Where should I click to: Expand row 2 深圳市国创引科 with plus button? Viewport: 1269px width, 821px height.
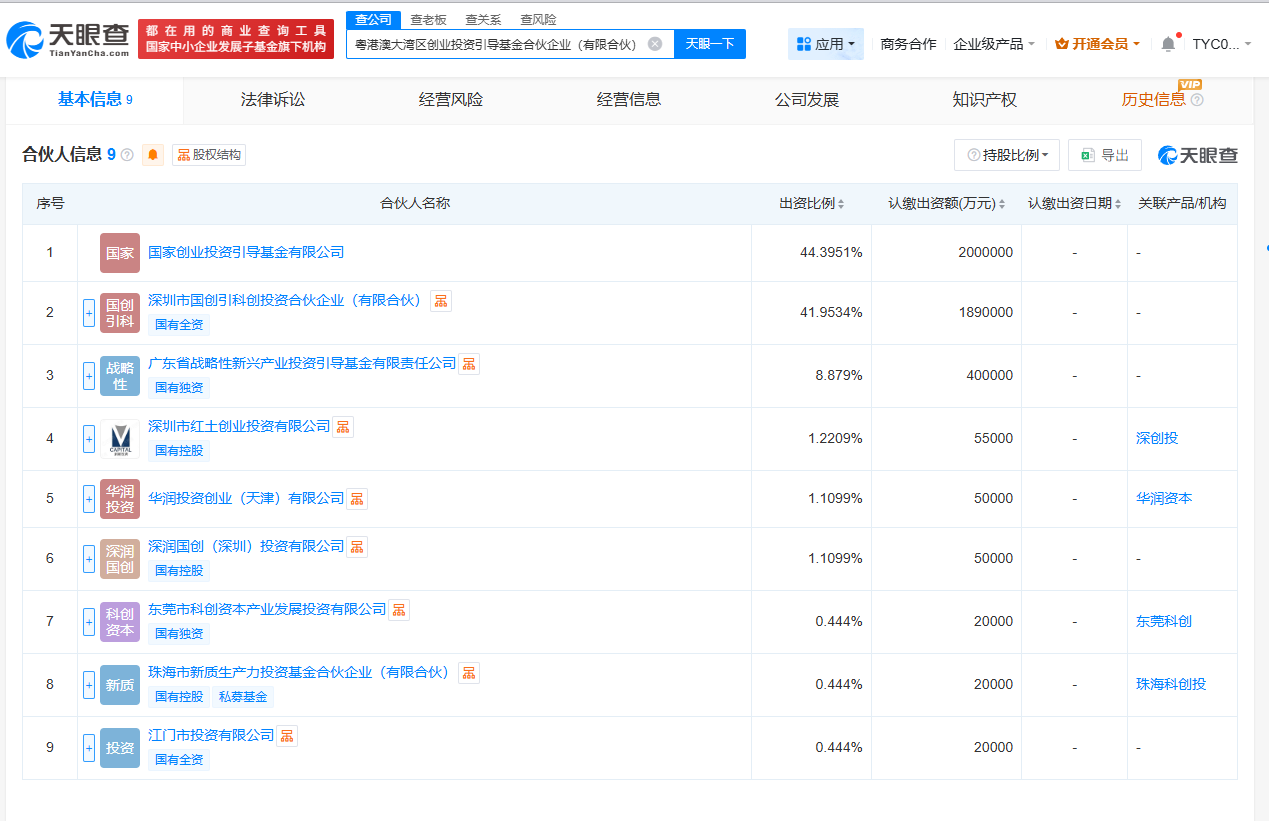(x=89, y=313)
